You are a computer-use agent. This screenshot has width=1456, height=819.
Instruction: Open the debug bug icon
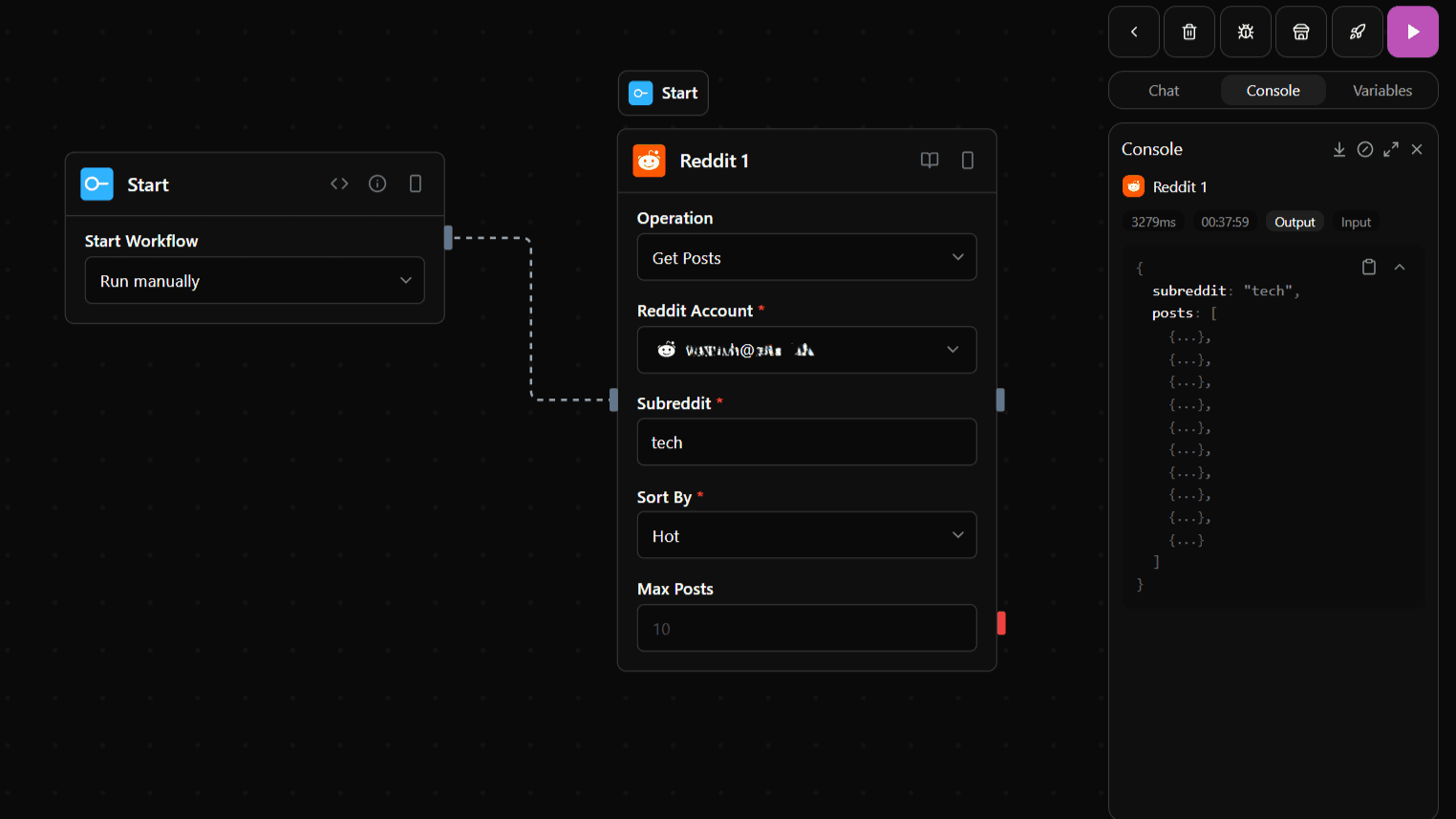[1245, 32]
